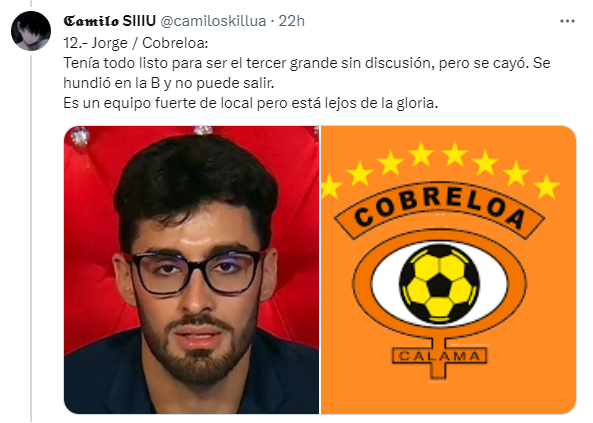The image size is (593, 423).
Task: Click the black-framed glasses in the photo
Action: [194, 272]
